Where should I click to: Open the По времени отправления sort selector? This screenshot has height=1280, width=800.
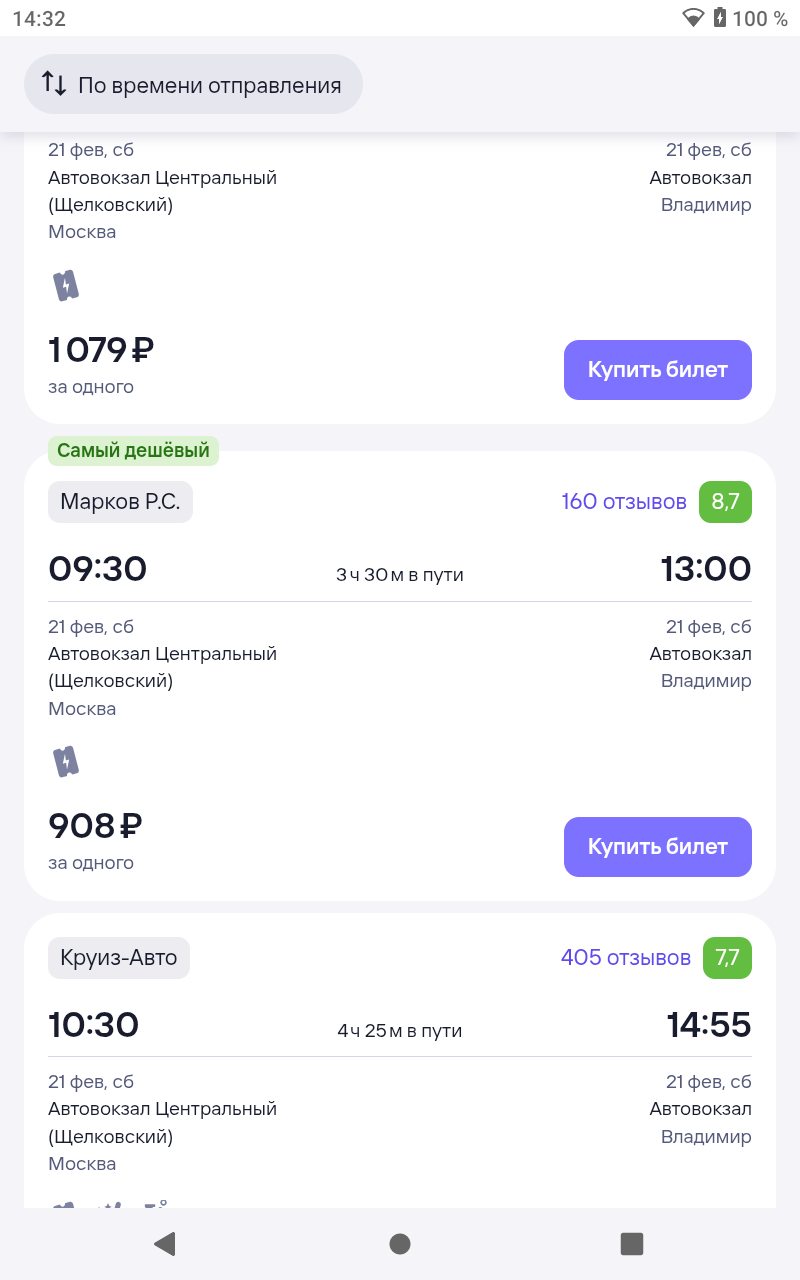[193, 85]
